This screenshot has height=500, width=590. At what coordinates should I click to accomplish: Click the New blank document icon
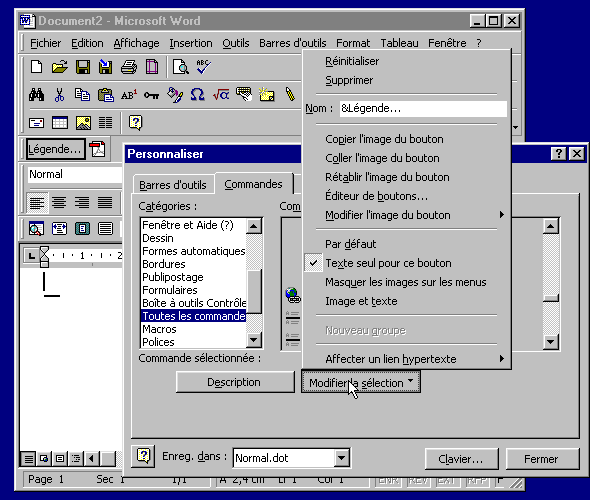click(x=36, y=67)
